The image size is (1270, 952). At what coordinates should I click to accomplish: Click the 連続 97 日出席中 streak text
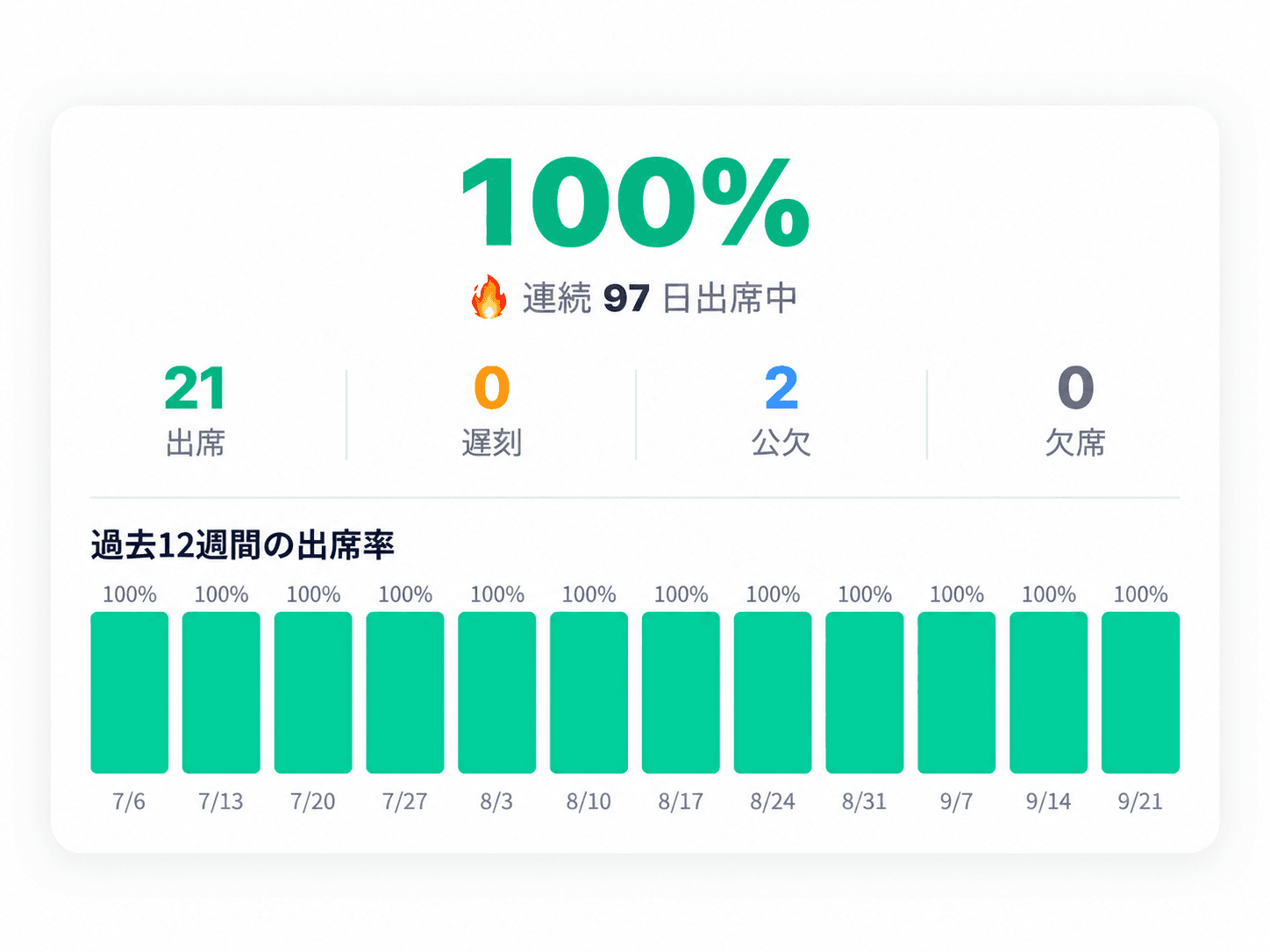point(660,298)
